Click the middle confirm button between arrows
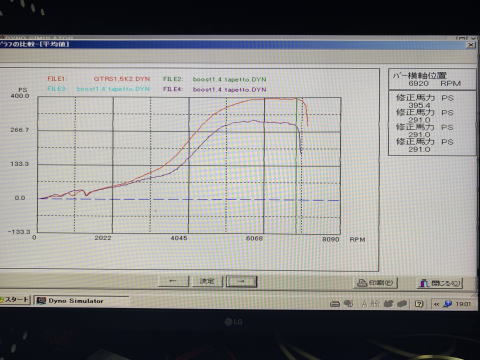The image size is (480, 360). click(x=207, y=281)
